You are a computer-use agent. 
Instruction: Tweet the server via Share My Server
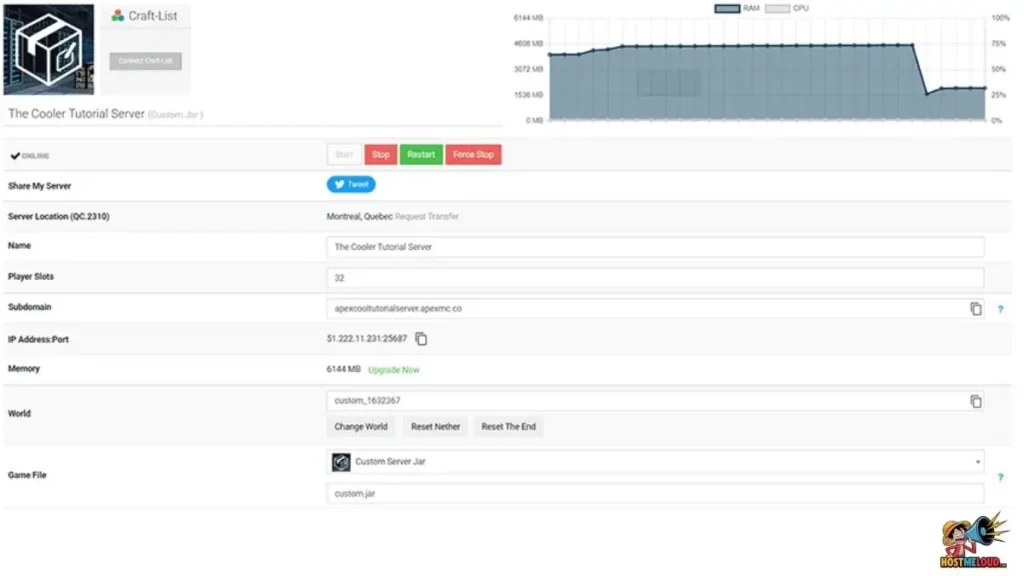351,184
